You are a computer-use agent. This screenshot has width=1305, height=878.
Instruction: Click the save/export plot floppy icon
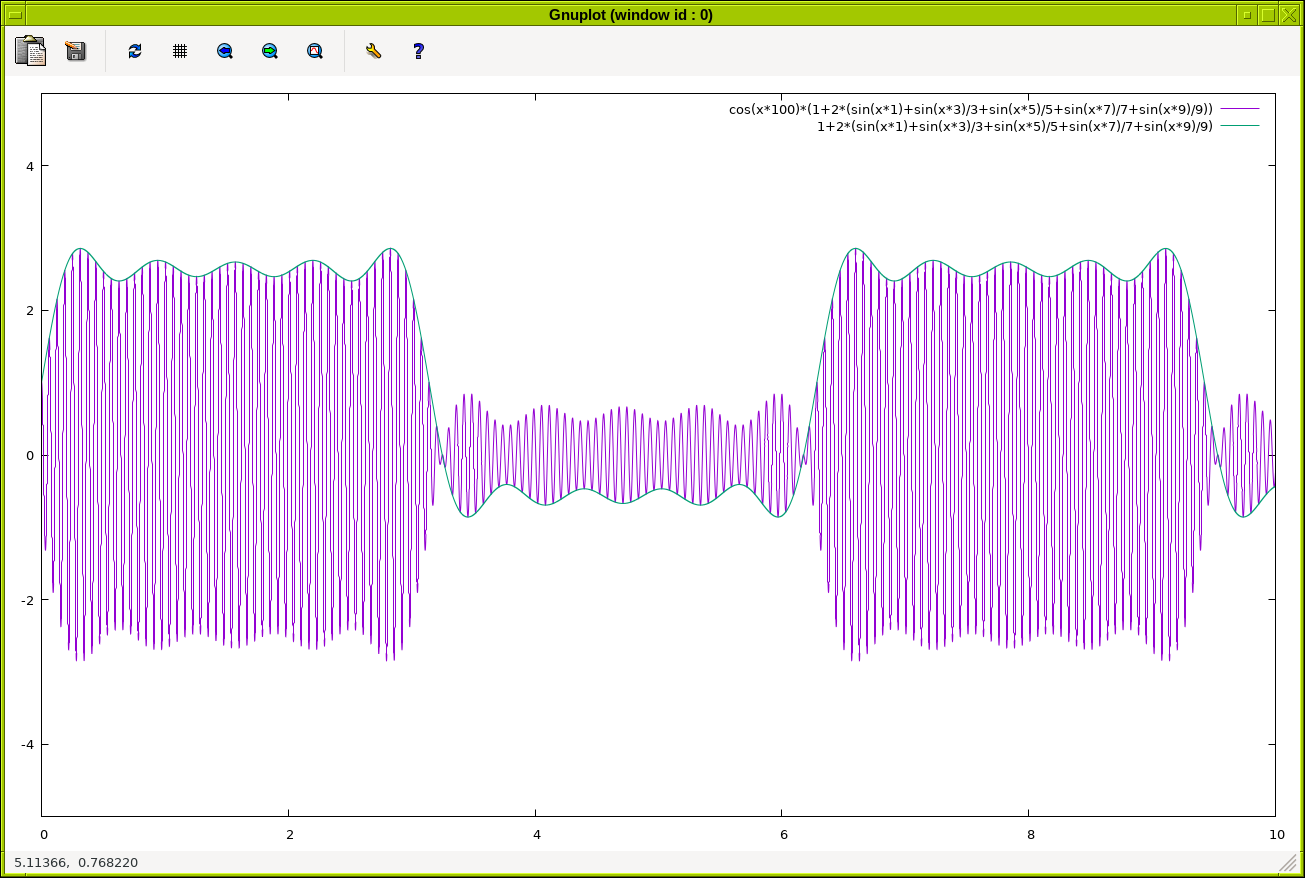[x=75, y=51]
